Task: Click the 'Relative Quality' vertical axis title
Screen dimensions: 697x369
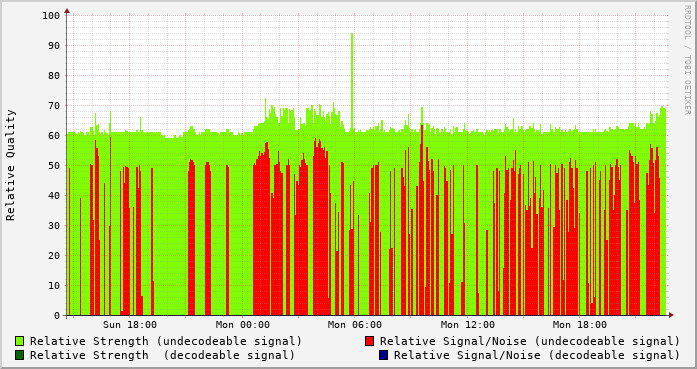Action: 11,165
